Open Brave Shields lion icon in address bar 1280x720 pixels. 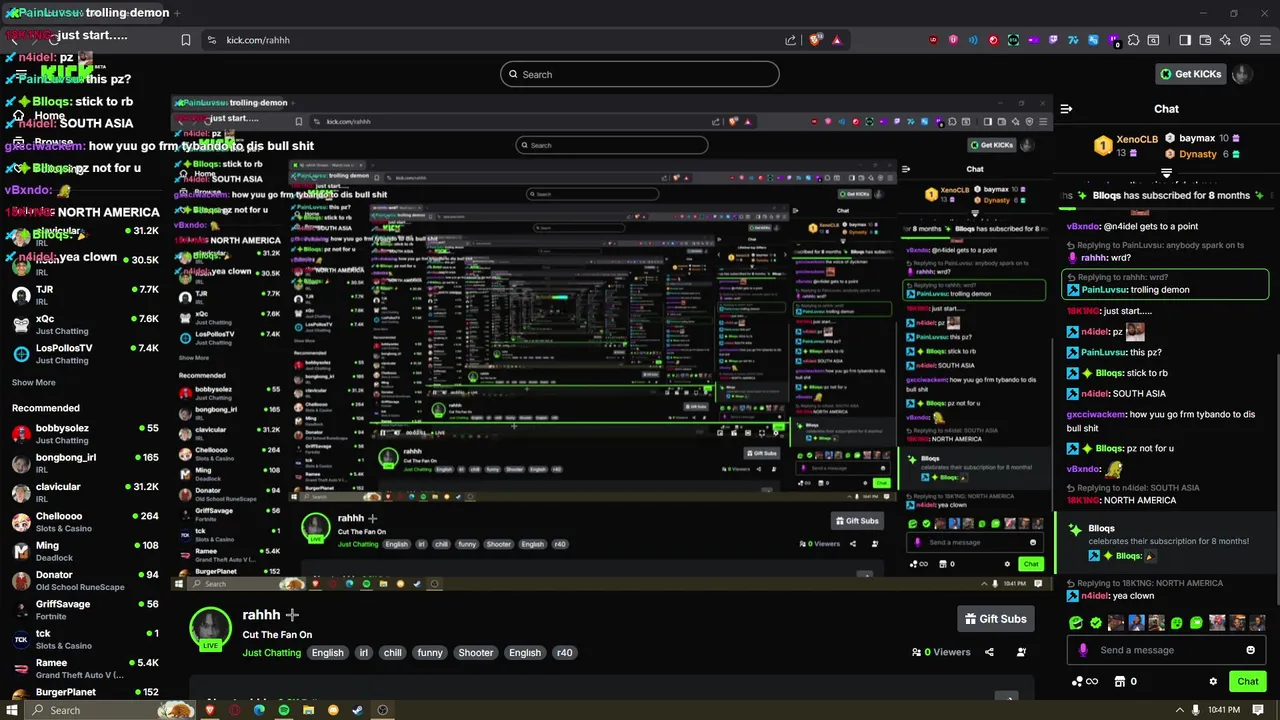tap(815, 40)
